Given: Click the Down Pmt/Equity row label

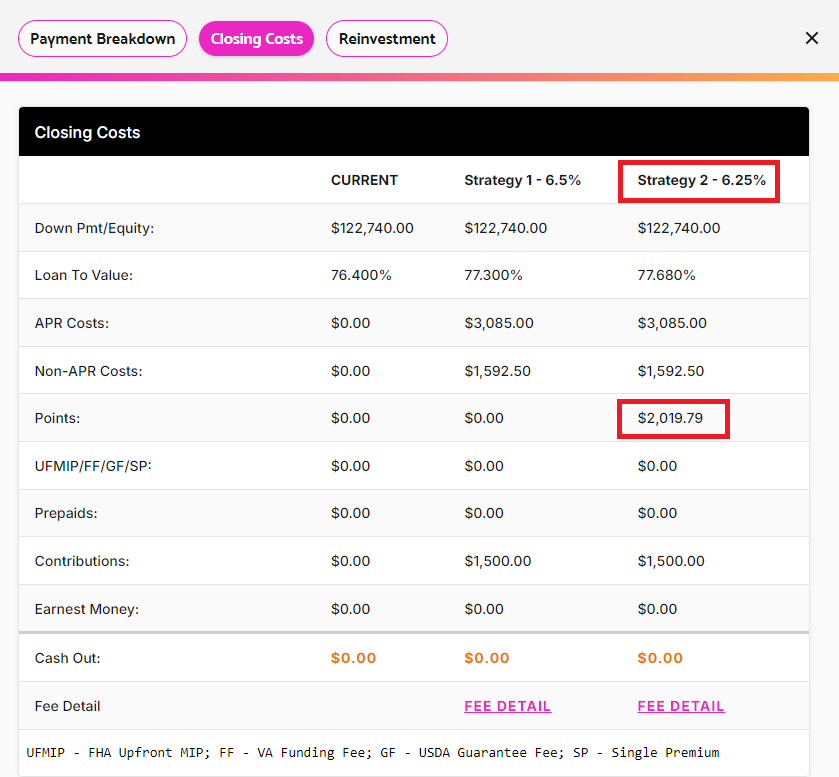Looking at the screenshot, I should point(94,228).
